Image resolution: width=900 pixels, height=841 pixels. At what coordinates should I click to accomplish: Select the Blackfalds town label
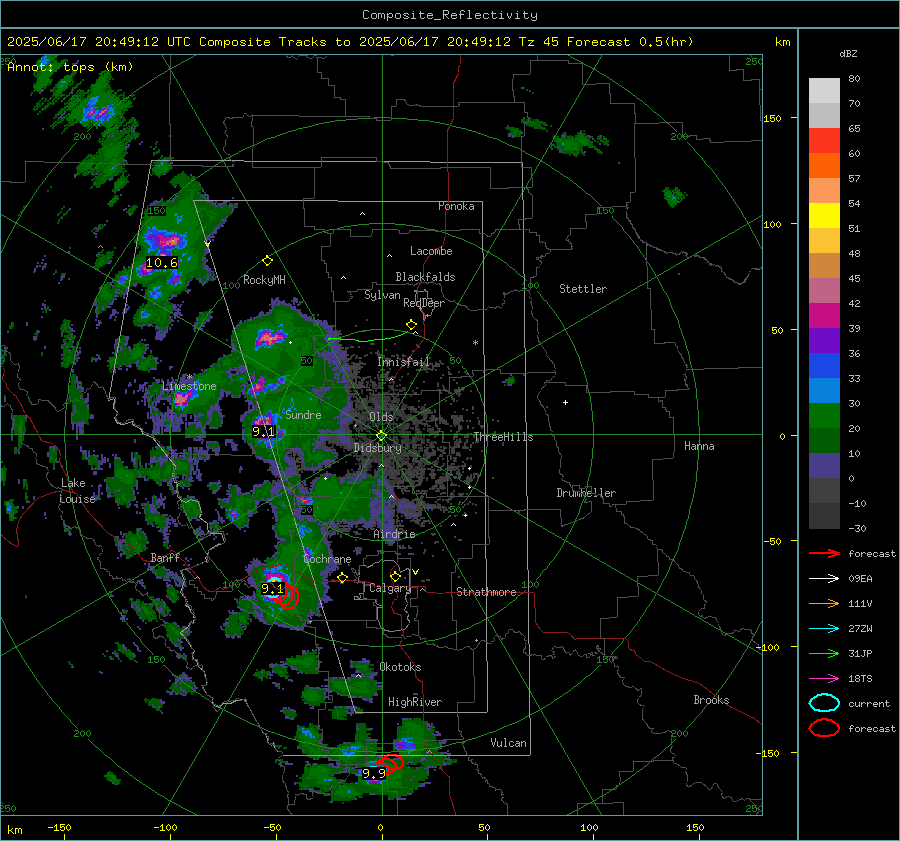425,277
